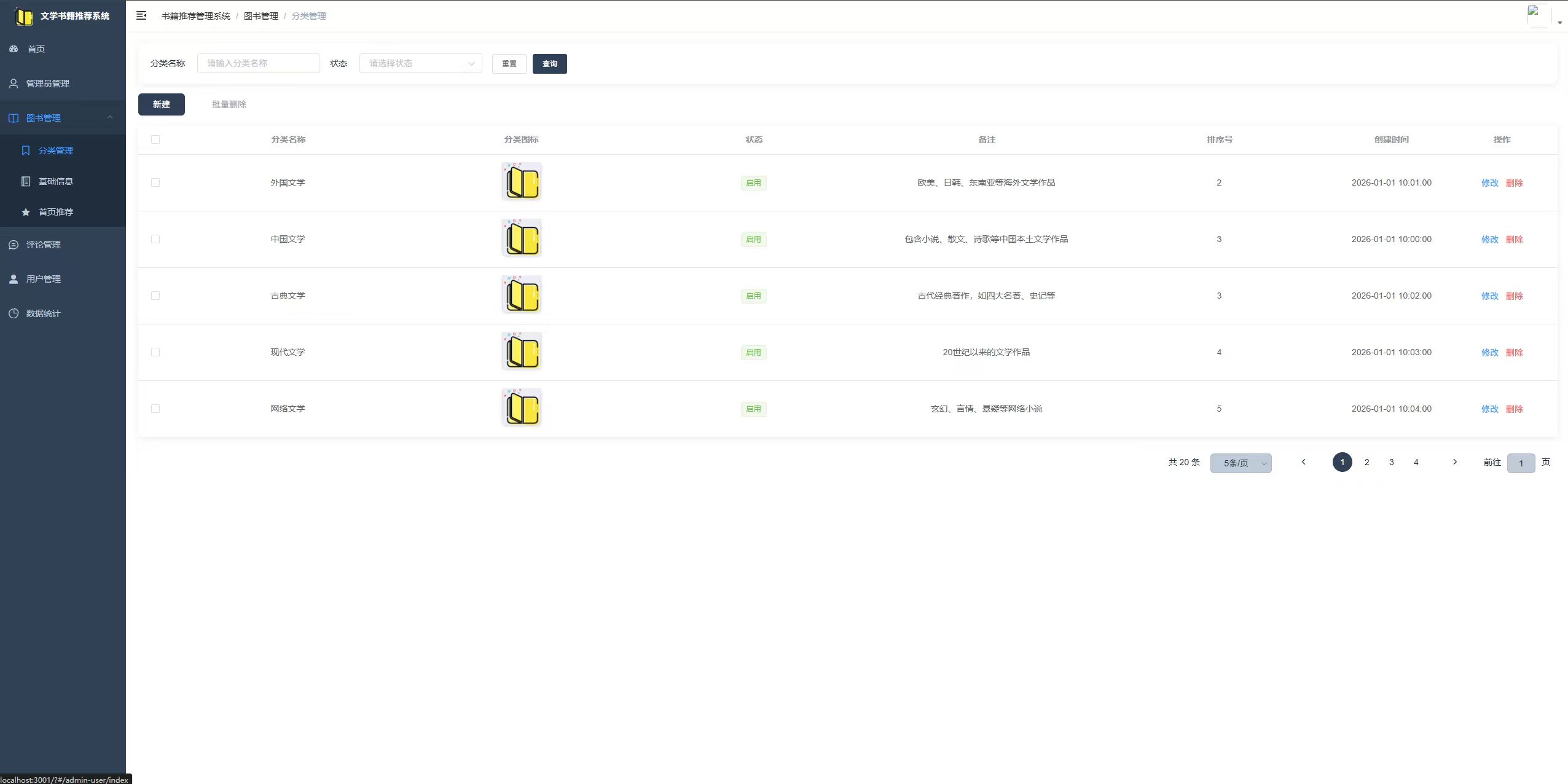The height and width of the screenshot is (784, 1568).
Task: Check the 中国文学 row checkbox
Action: point(155,239)
